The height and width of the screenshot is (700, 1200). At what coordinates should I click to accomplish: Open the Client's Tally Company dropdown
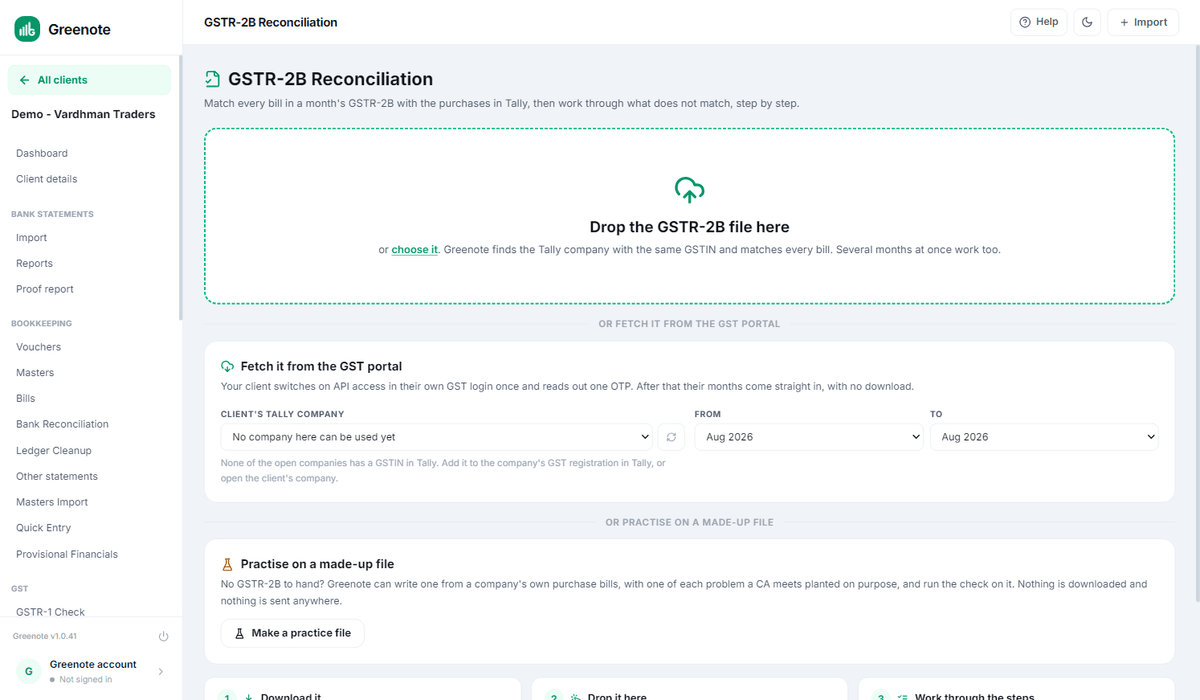pos(438,437)
